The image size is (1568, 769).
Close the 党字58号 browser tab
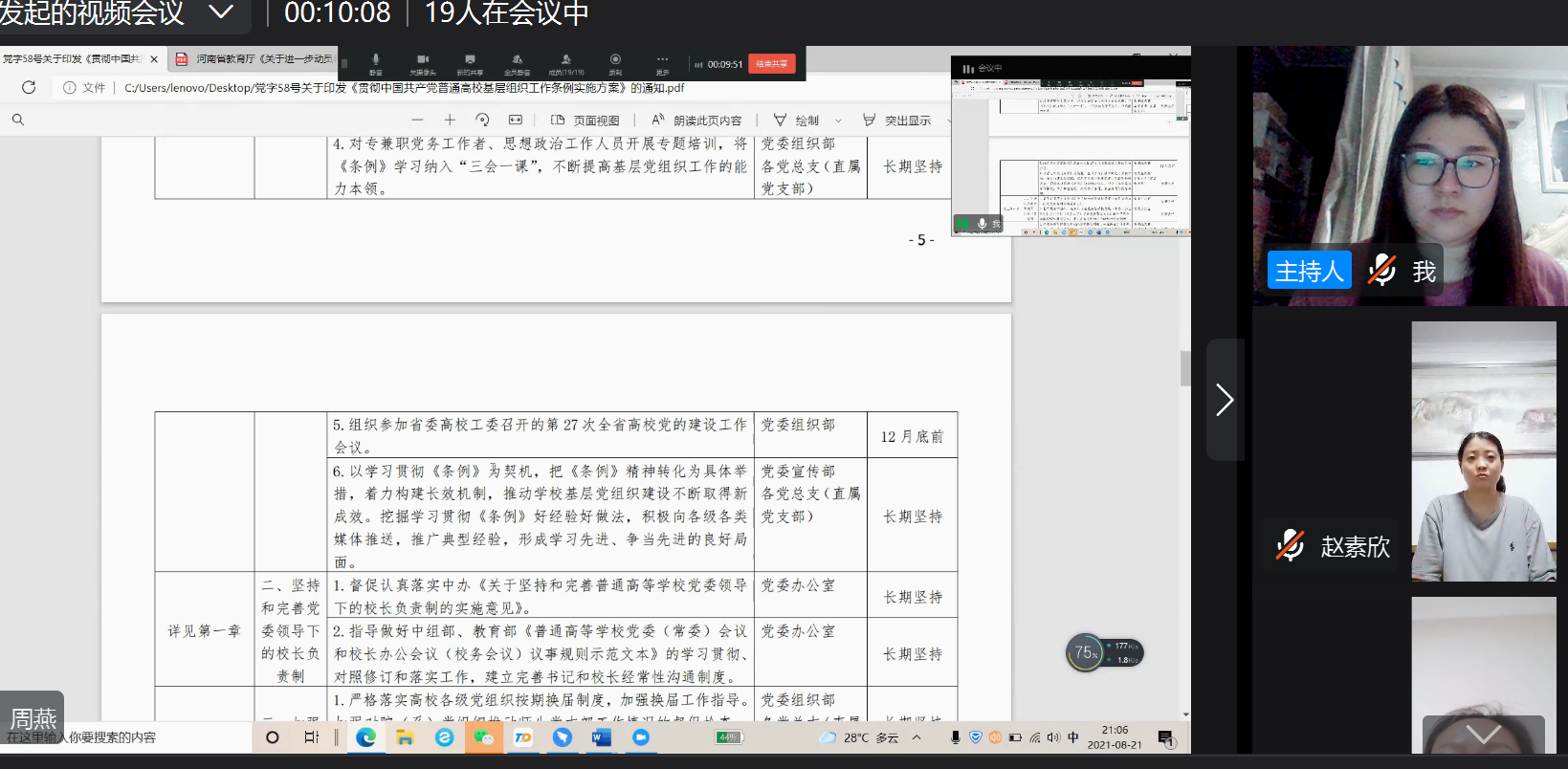[x=154, y=59]
